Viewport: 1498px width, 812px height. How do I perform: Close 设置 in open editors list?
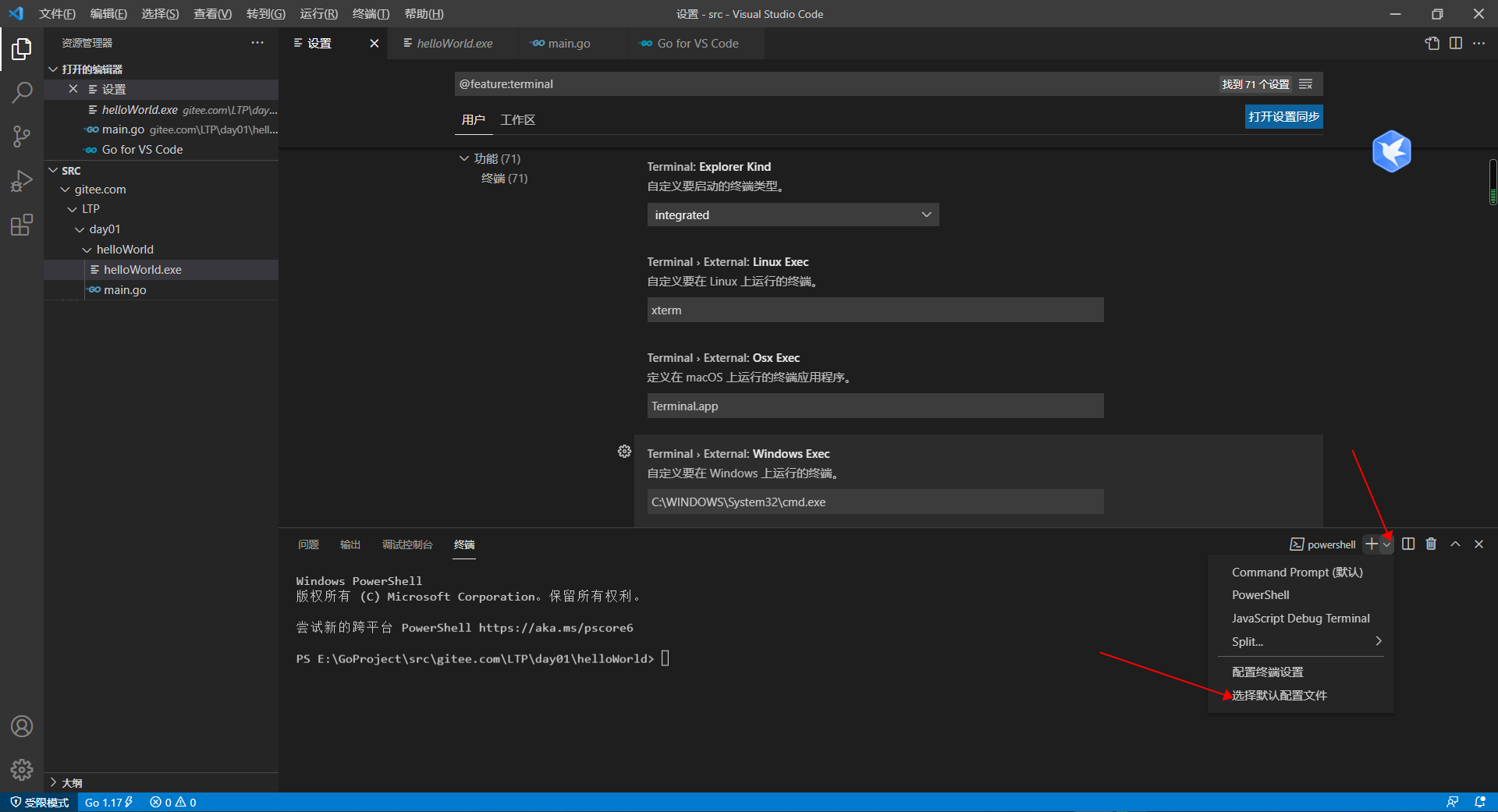click(73, 89)
